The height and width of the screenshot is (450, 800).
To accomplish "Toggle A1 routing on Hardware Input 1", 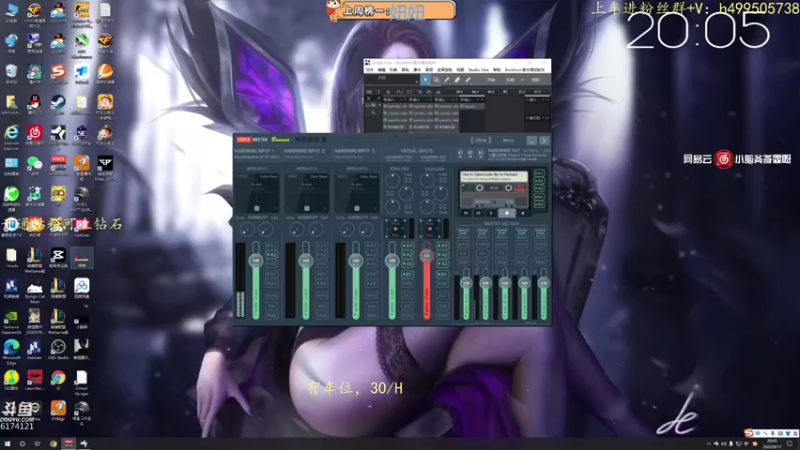I will point(271,245).
